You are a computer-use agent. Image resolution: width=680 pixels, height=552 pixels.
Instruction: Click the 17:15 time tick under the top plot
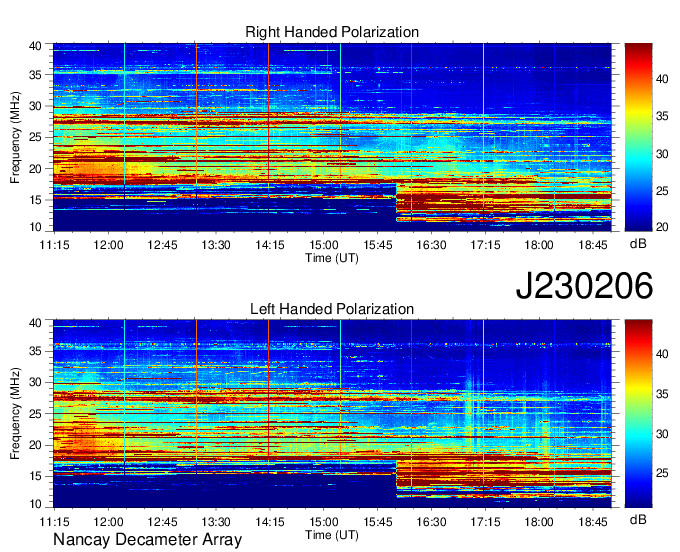(485, 245)
